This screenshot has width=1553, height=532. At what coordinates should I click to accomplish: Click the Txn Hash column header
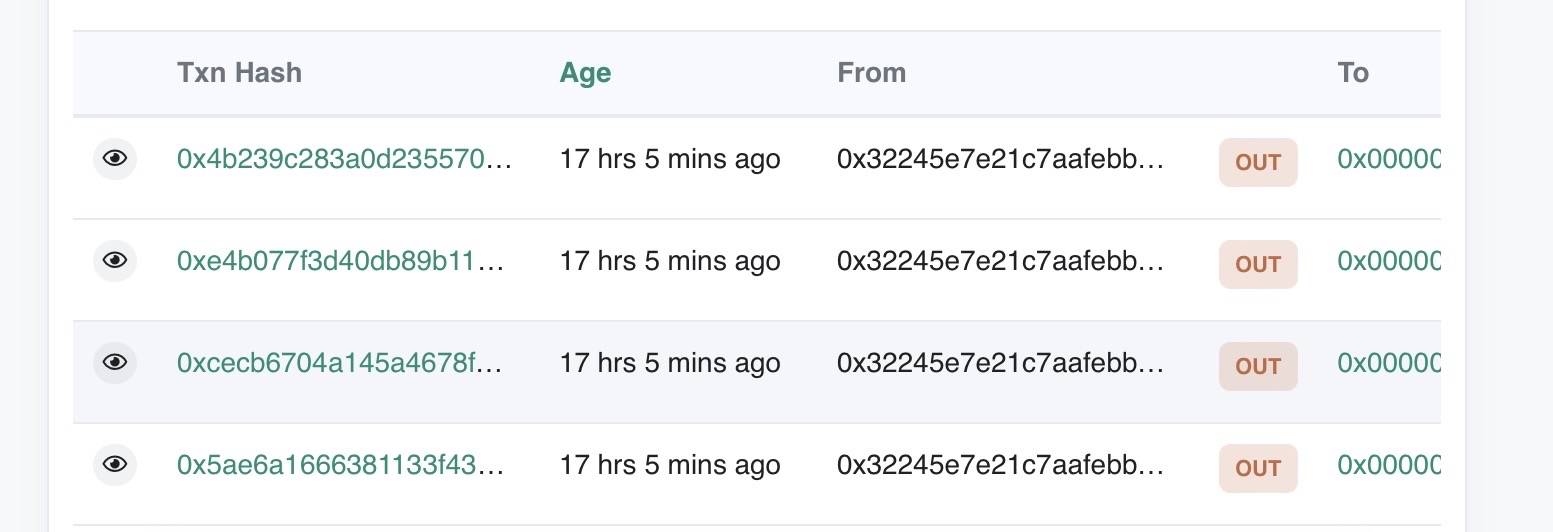coord(239,73)
